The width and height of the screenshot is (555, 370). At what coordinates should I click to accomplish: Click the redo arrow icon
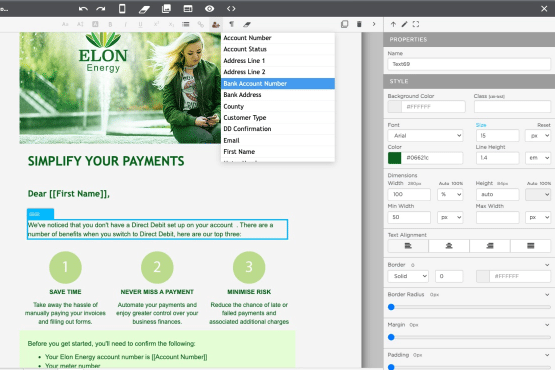[101, 9]
